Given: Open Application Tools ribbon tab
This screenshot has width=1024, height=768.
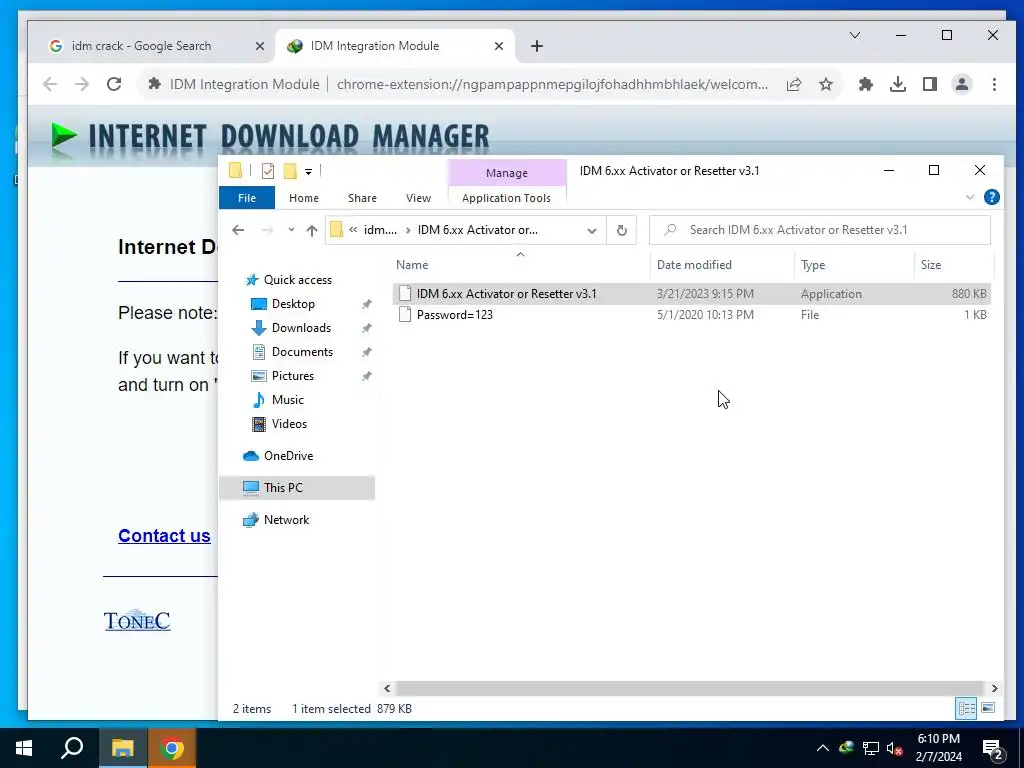Looking at the screenshot, I should tap(506, 198).
